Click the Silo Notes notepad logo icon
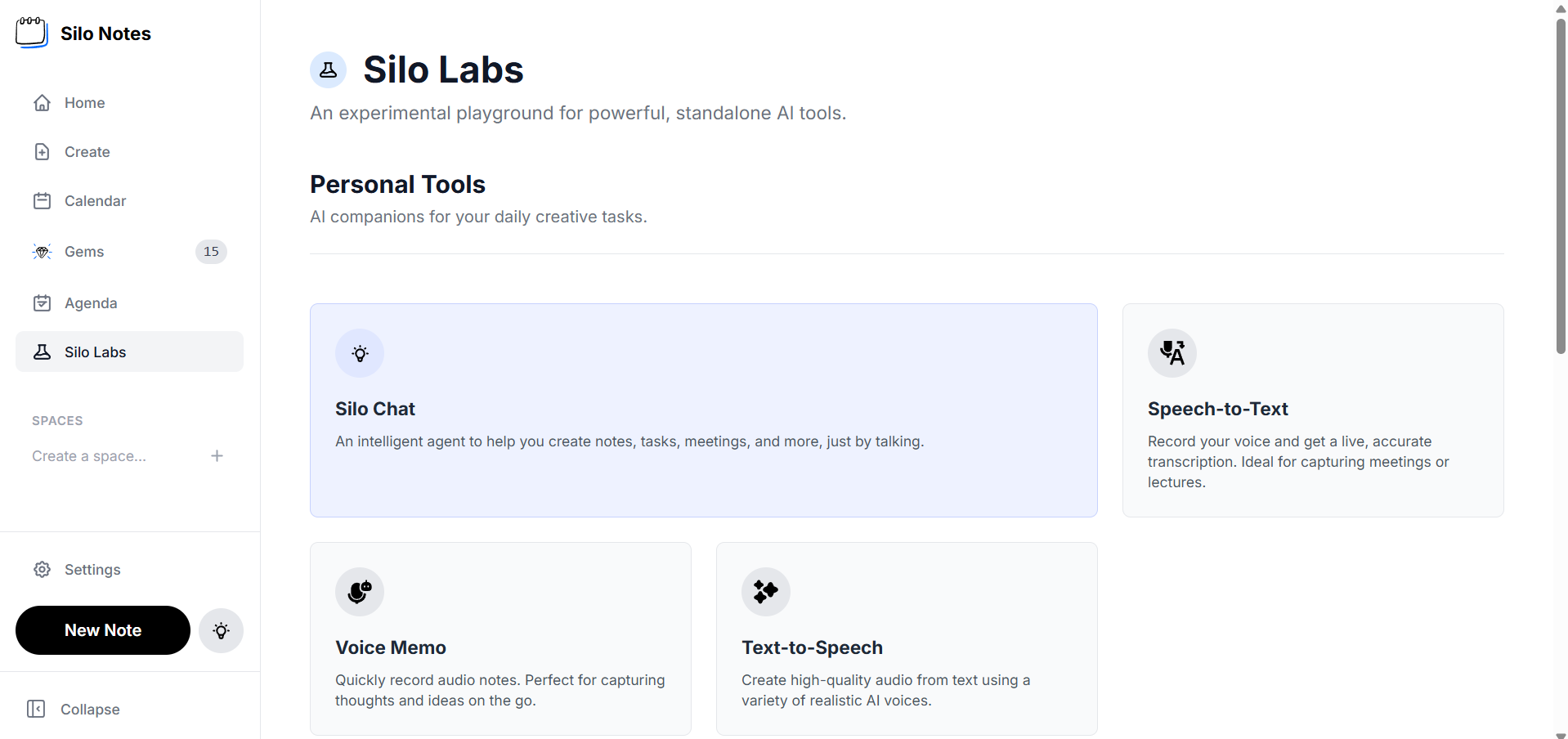This screenshot has width=1568, height=739. coord(32,33)
